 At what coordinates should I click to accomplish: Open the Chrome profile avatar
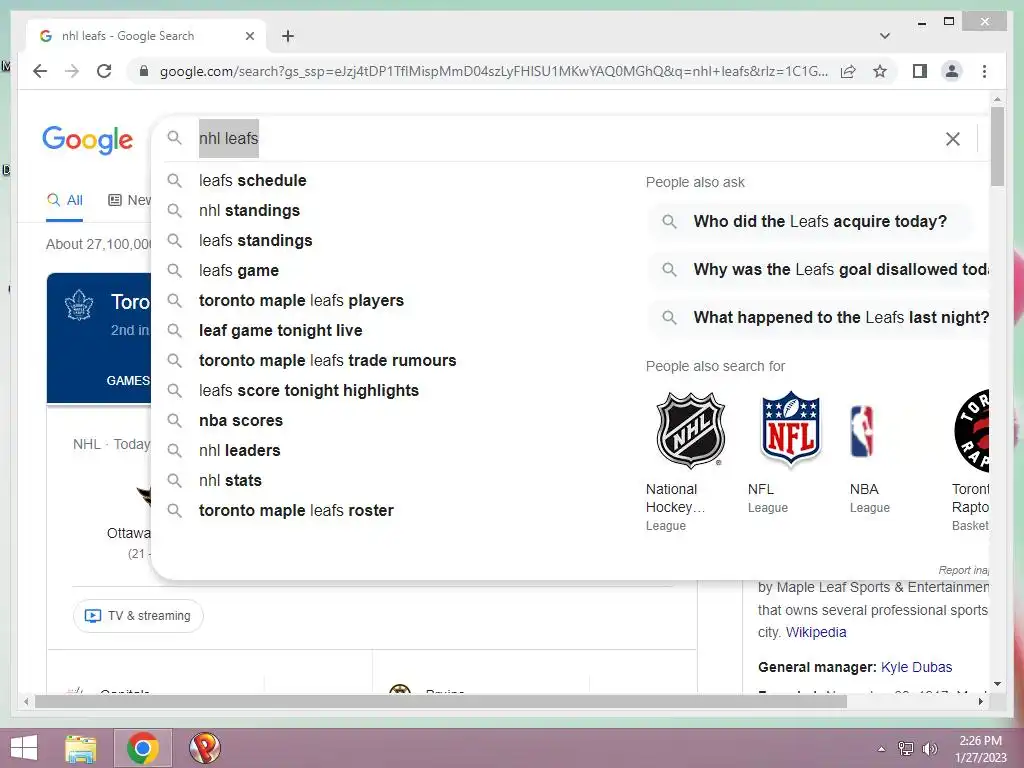pyautogui.click(x=952, y=71)
